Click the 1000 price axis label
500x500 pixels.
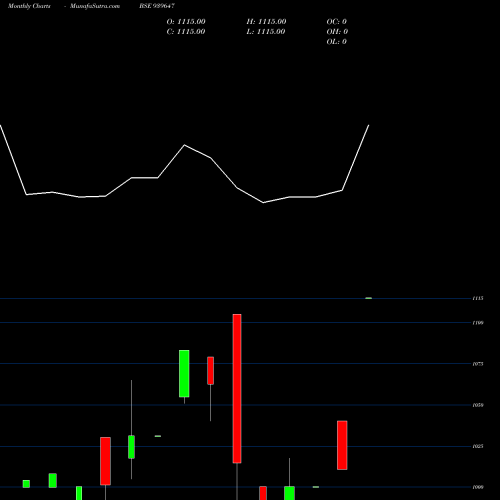[x=478, y=487]
